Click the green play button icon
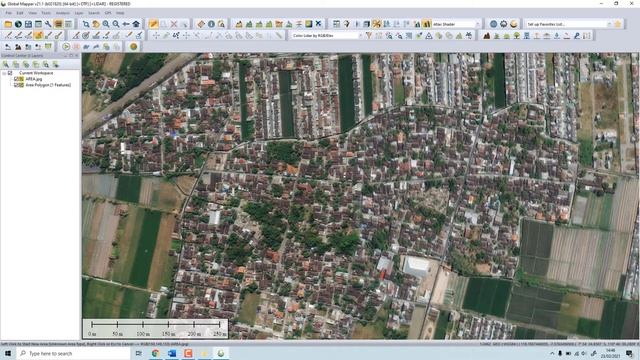 [66, 47]
